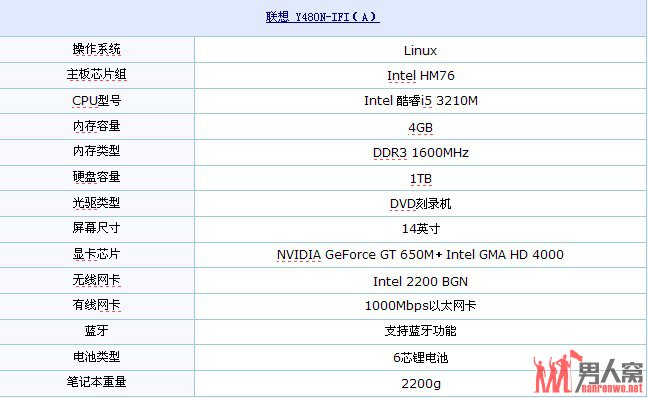Image resolution: width=648 pixels, height=398 pixels.
Task: Click the 内存容量 label
Action: [x=96, y=126]
